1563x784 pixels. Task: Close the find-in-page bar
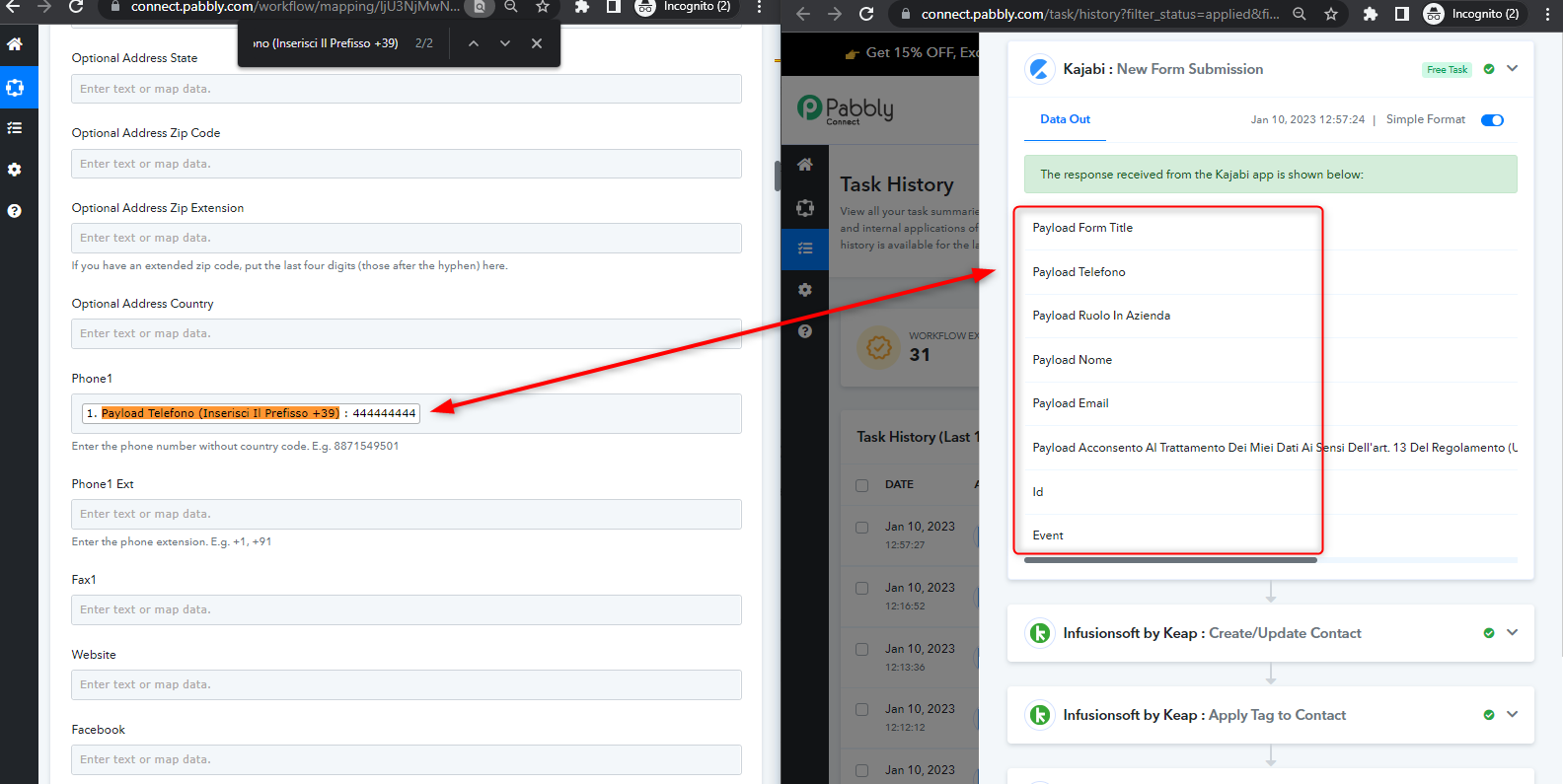537,43
